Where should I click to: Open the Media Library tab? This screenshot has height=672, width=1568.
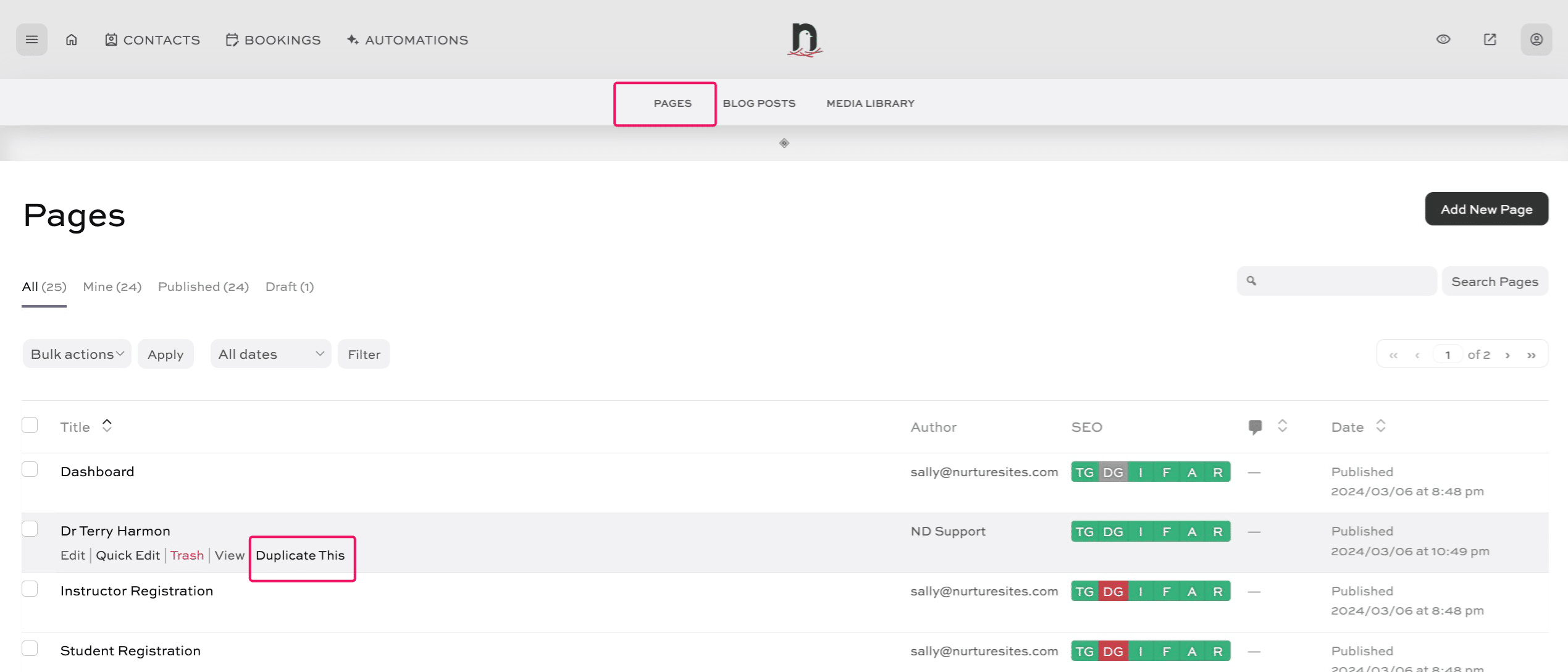(x=870, y=103)
